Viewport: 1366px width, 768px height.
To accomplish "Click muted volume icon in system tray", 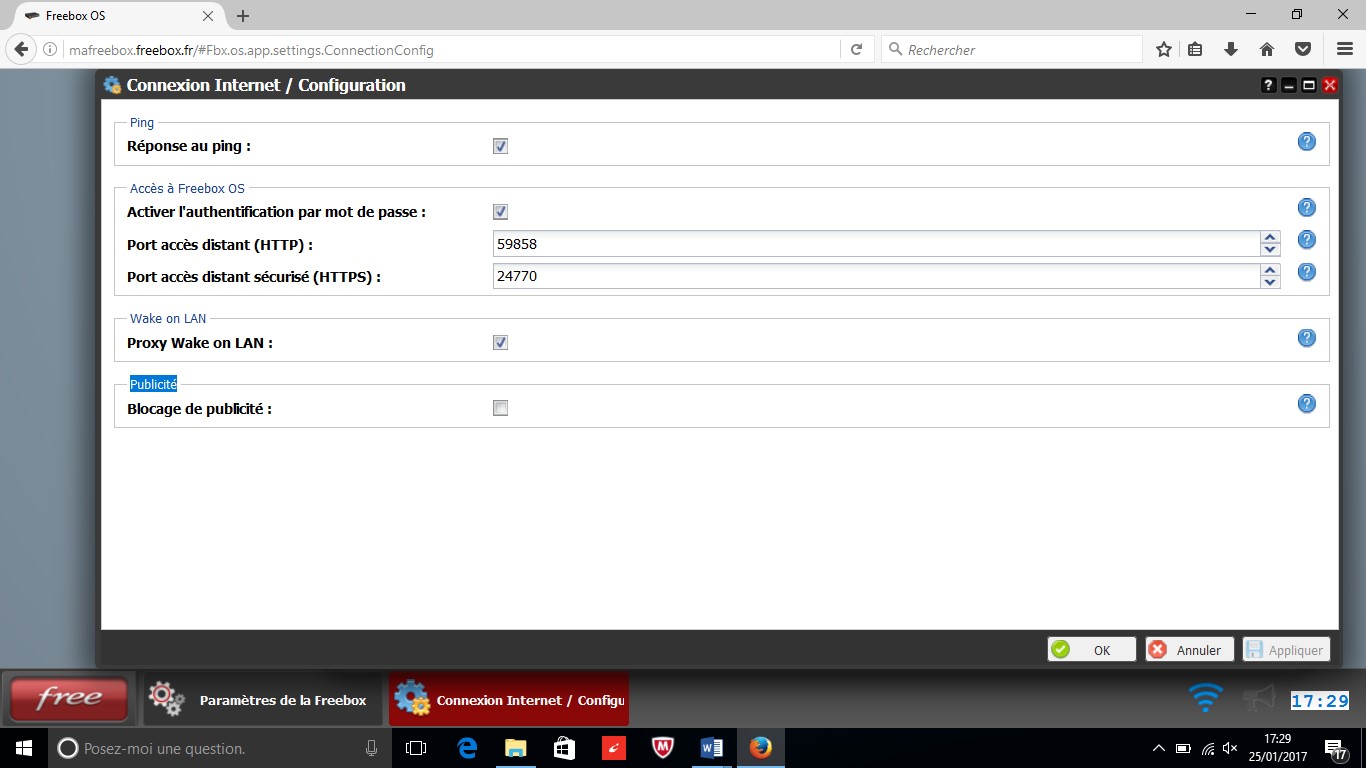I will click(1230, 748).
